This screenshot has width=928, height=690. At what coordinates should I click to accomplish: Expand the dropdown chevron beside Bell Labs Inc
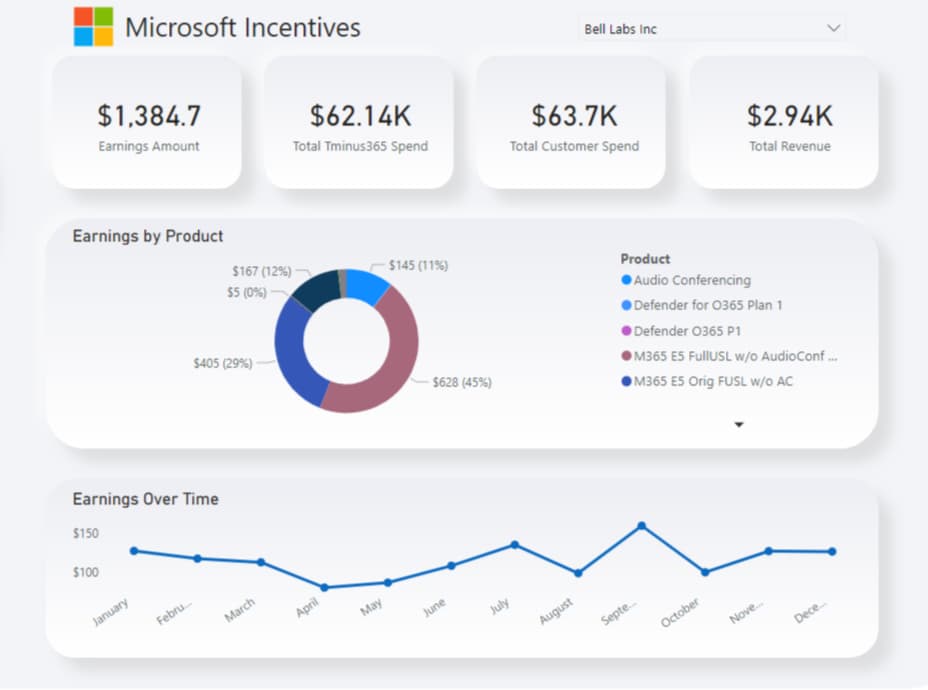click(833, 28)
